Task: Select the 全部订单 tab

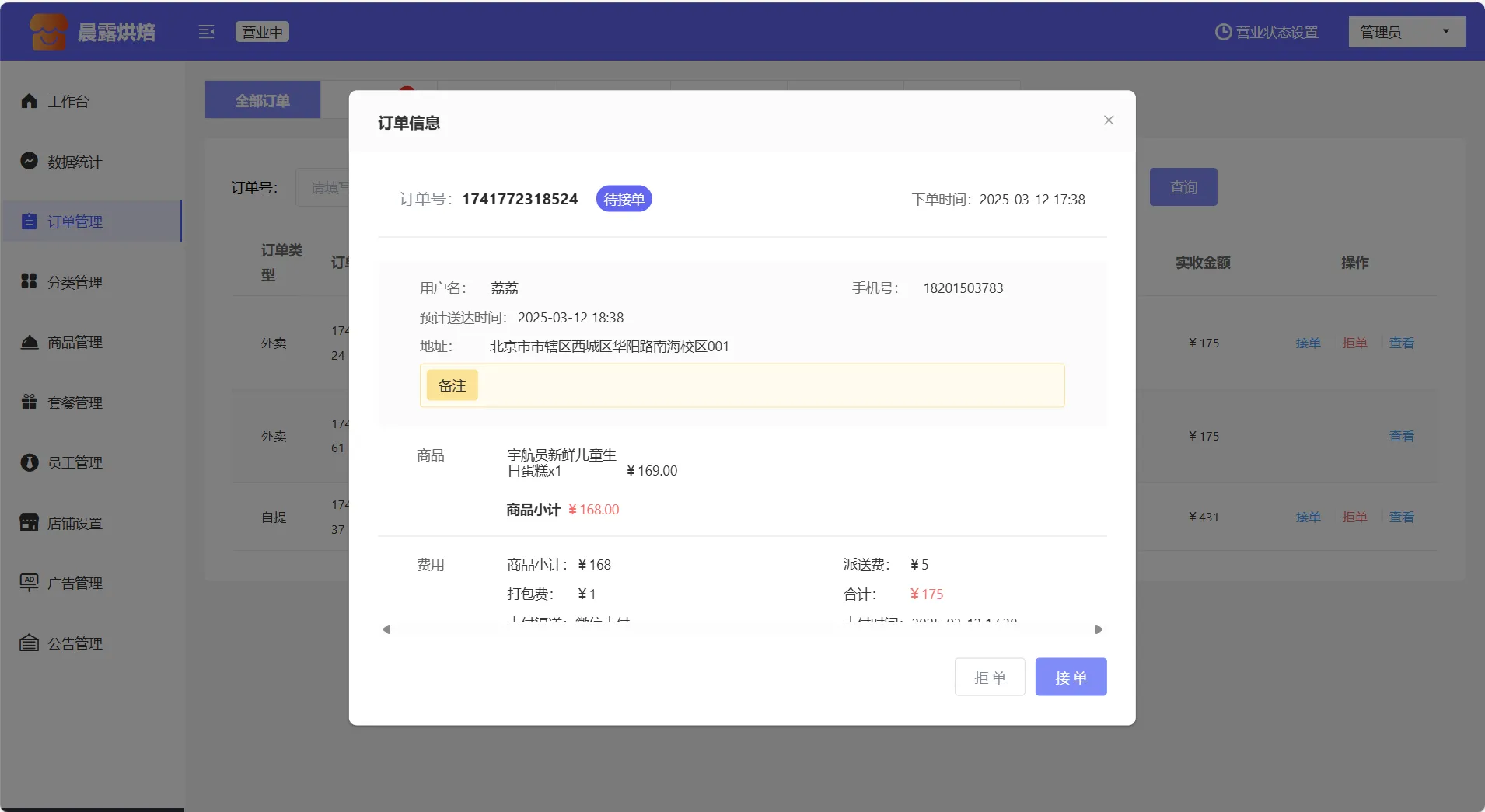Action: 263,100
